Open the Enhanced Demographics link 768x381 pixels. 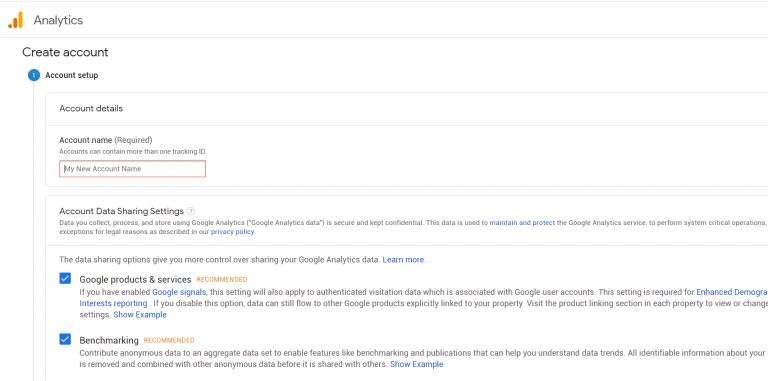click(x=732, y=292)
